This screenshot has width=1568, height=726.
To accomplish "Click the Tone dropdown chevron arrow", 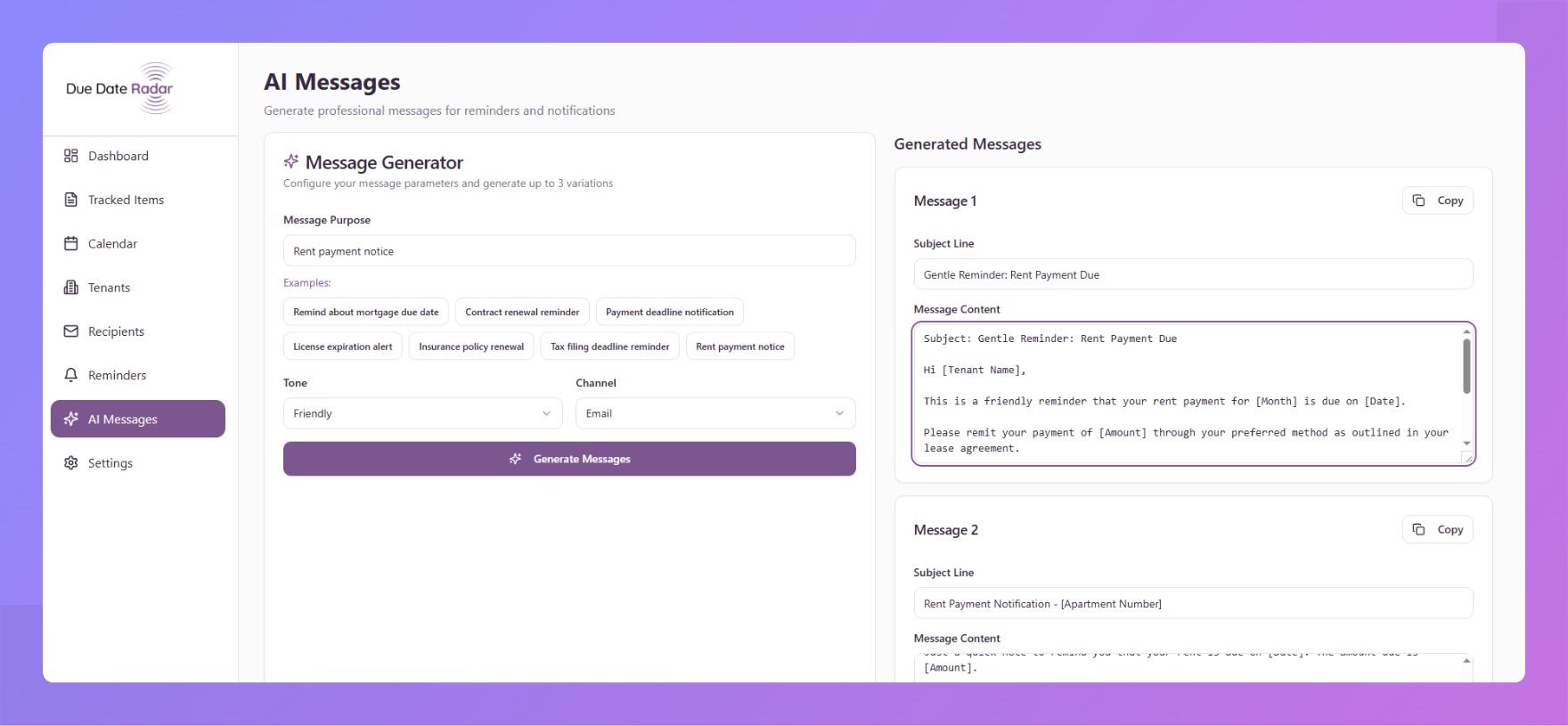I will click(546, 413).
